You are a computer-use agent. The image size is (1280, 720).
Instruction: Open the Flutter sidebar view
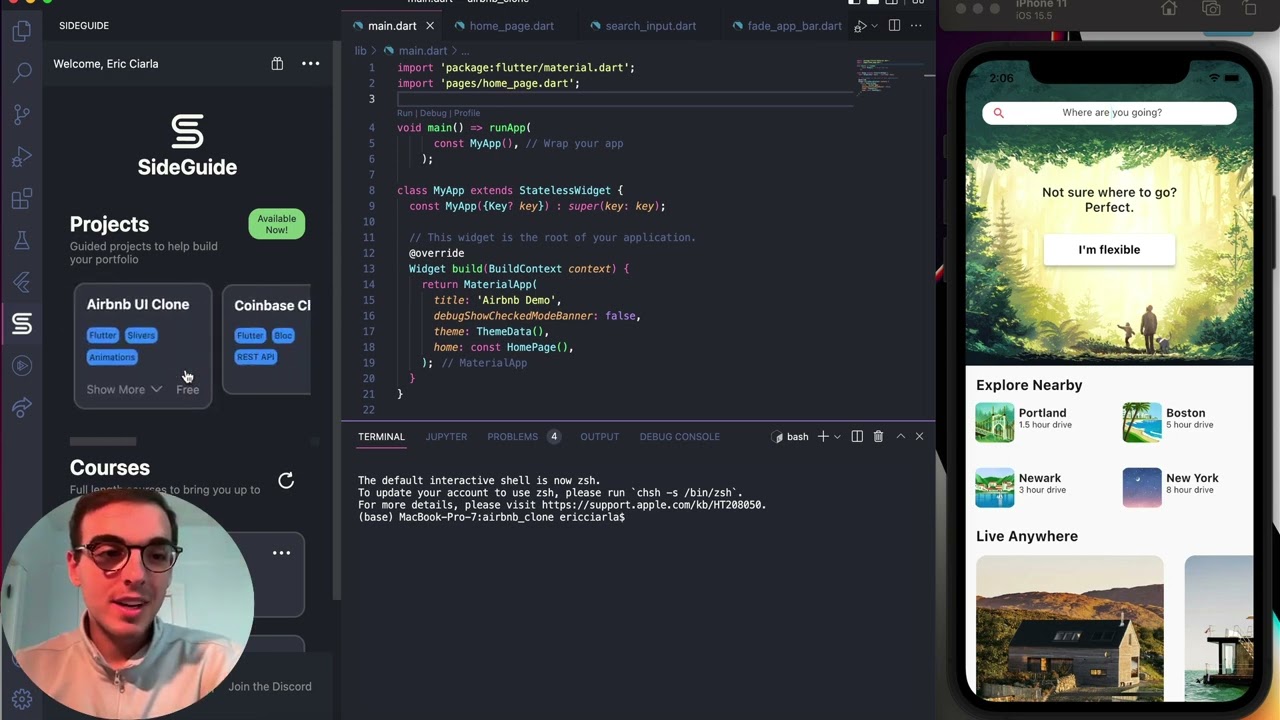22,283
